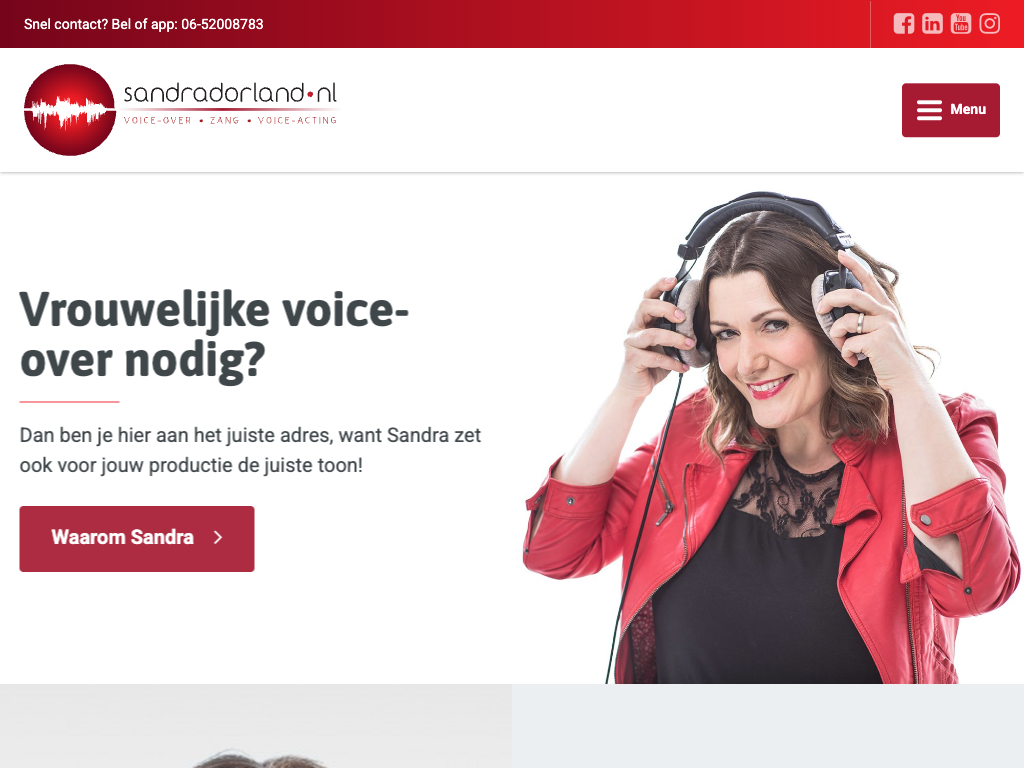
Task: Click Sandra's photo with headphones
Action: [x=771, y=438]
